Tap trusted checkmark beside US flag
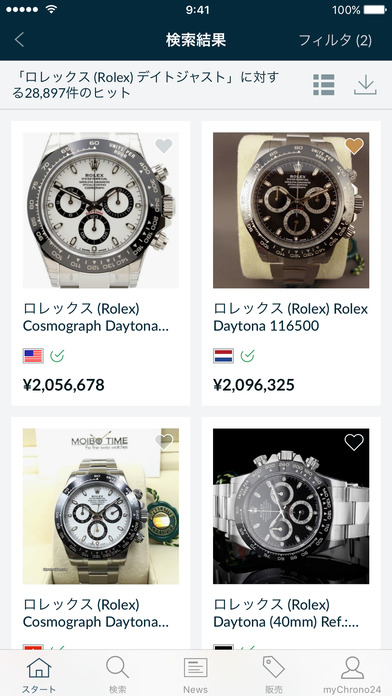The height and width of the screenshot is (696, 392). tap(57, 356)
